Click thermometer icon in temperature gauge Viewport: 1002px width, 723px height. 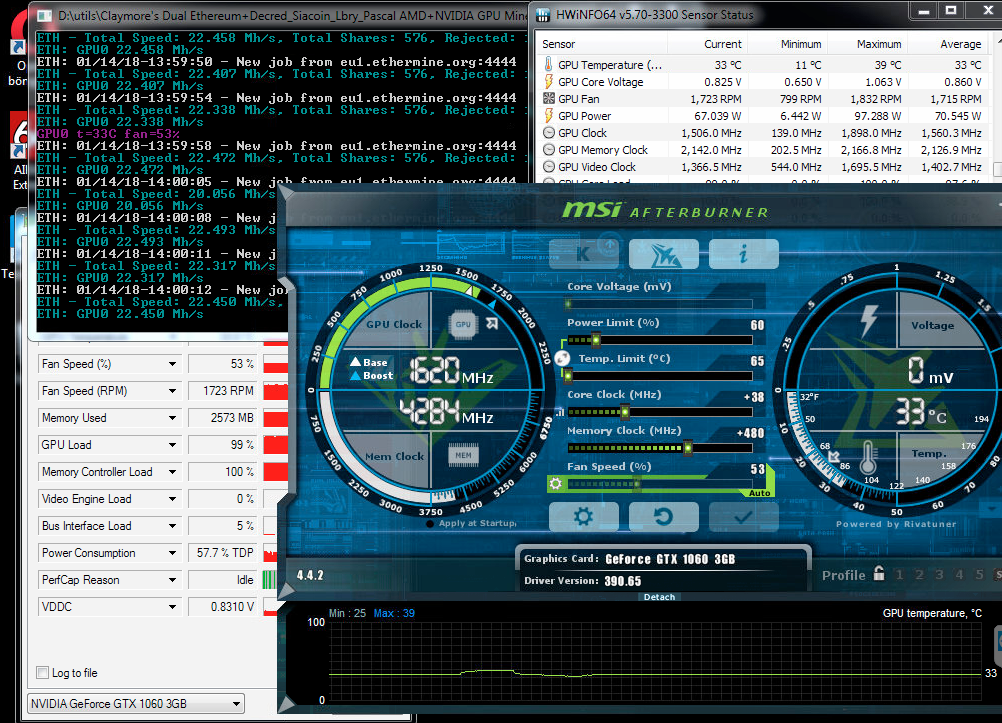click(x=868, y=458)
